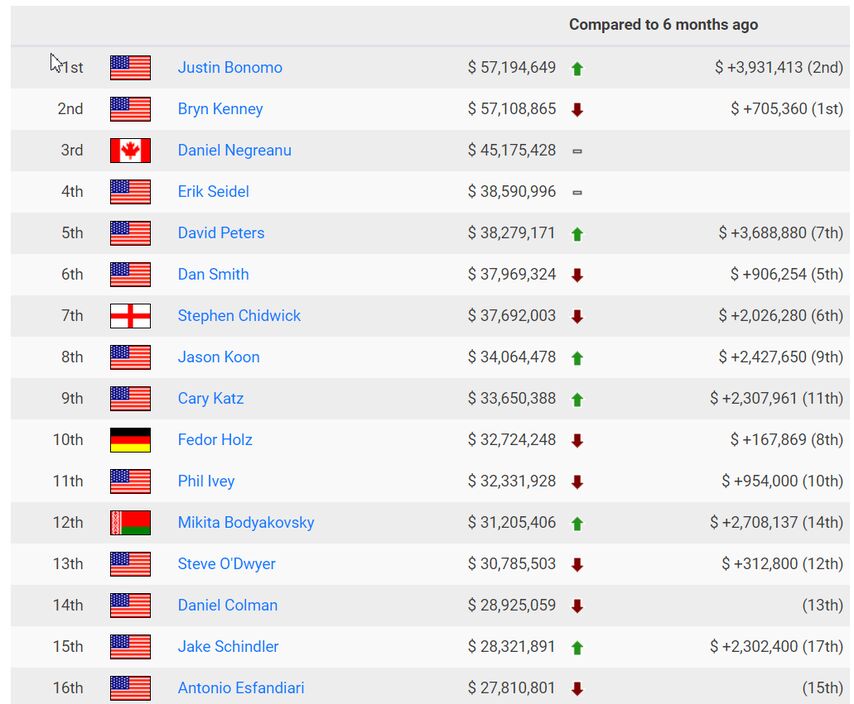This screenshot has height=704, width=854.
Task: Click David Peters' total earnings of $38,279,171
Action: [x=511, y=233]
